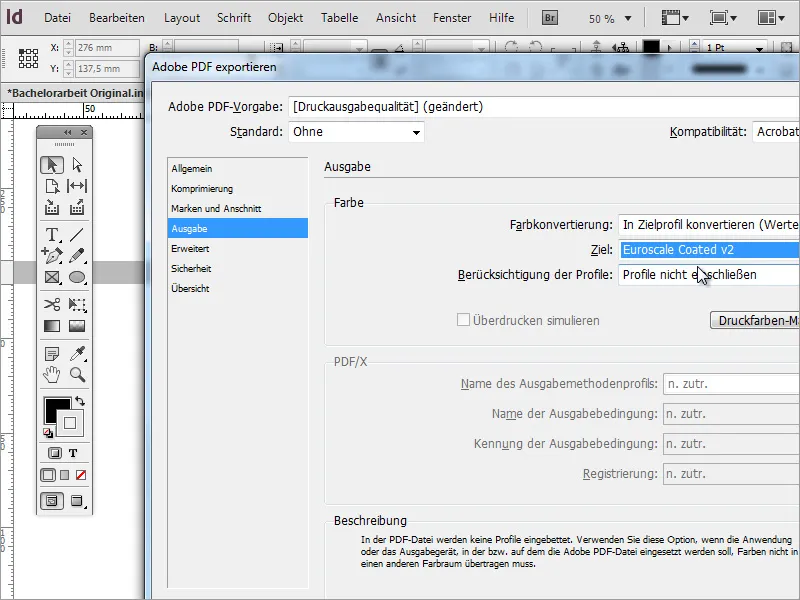Open the 50 % zoom level dropdown

click(x=628, y=19)
